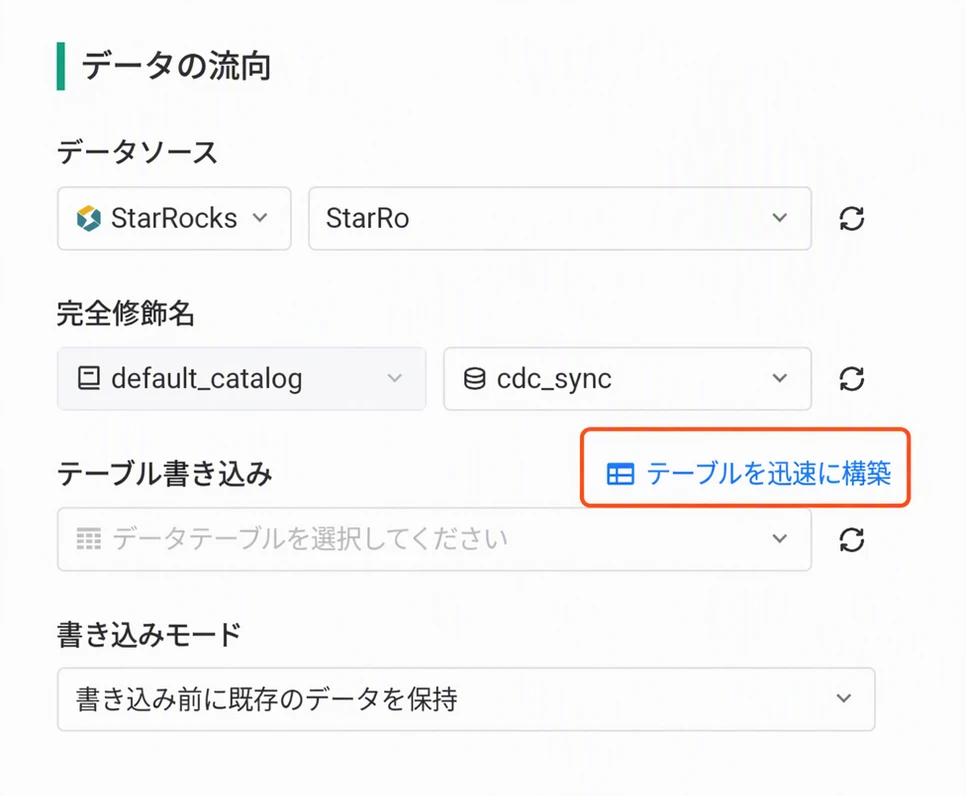Open the cdc_sync database dropdown
966x796 pixels.
[x=627, y=379]
